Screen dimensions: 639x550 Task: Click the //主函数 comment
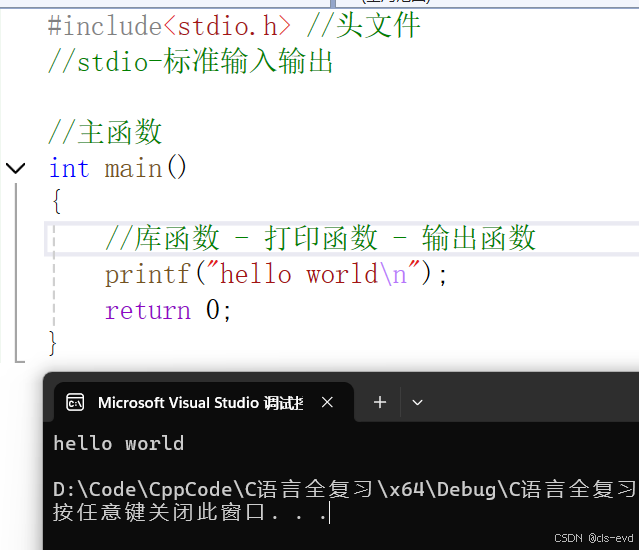[105, 132]
